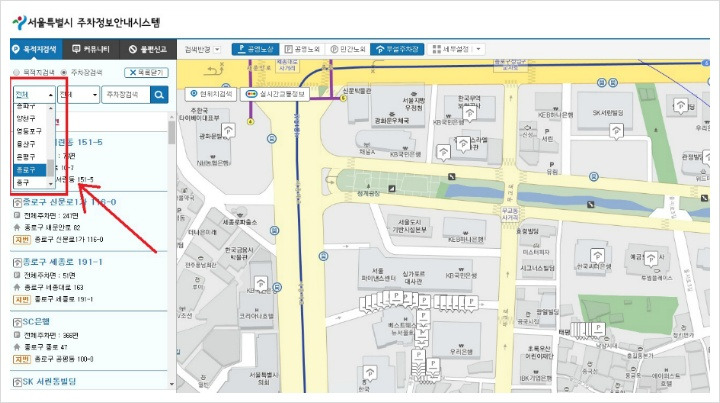Click the 목록닫기 button
This screenshot has height=403, width=720.
pos(146,73)
